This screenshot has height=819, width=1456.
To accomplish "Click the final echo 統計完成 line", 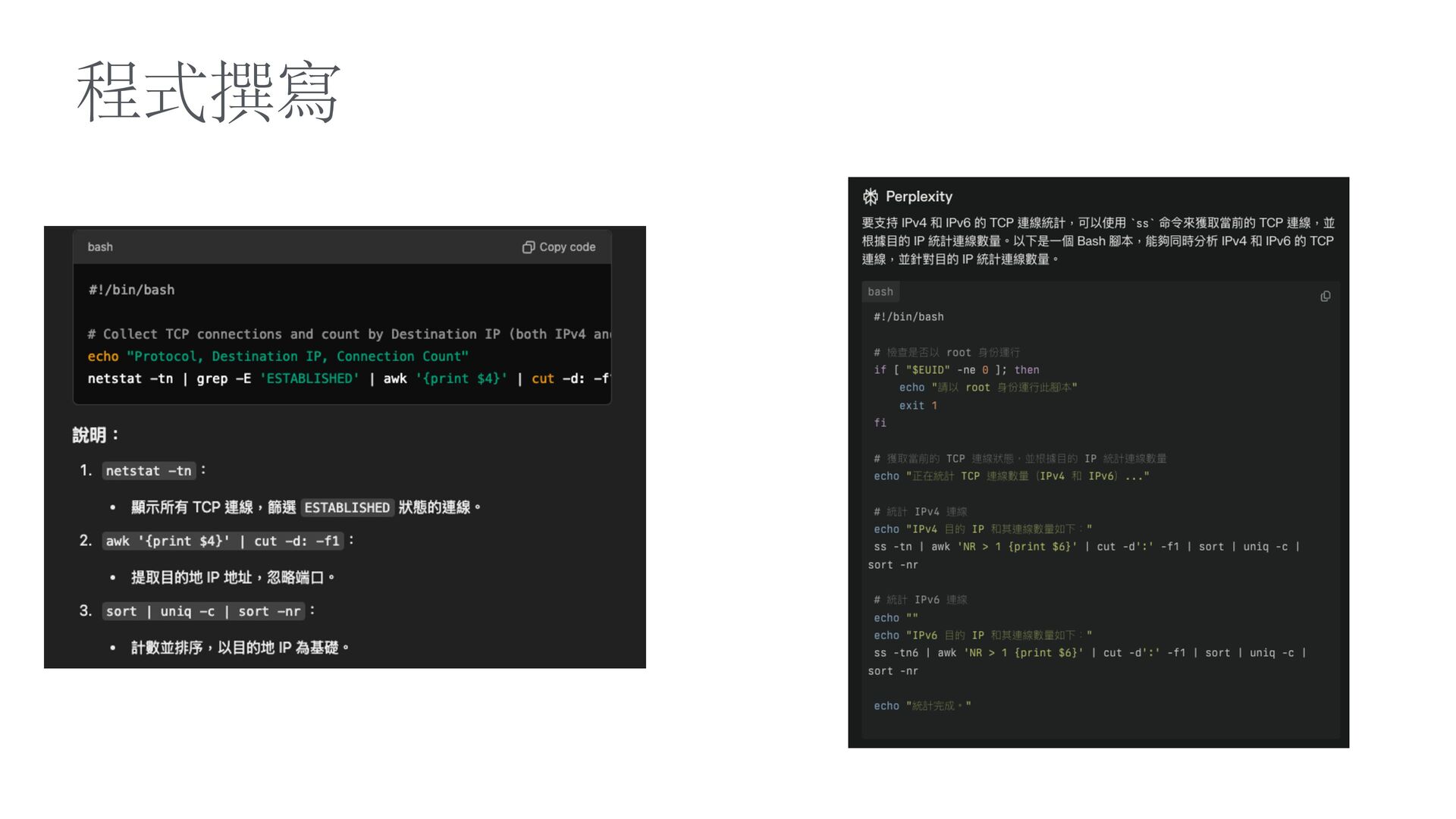I will click(921, 706).
